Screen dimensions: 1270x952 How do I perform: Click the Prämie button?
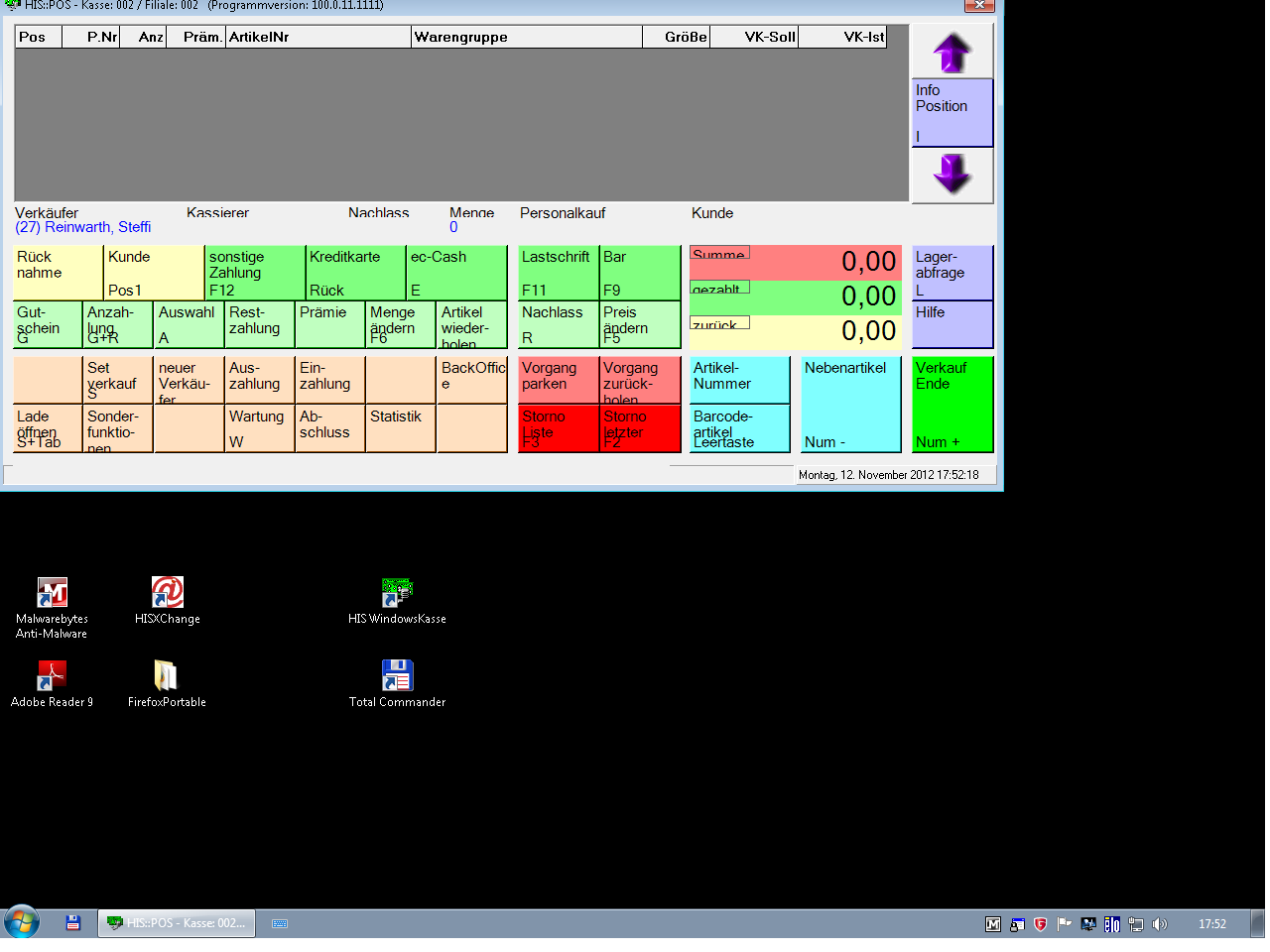point(330,324)
